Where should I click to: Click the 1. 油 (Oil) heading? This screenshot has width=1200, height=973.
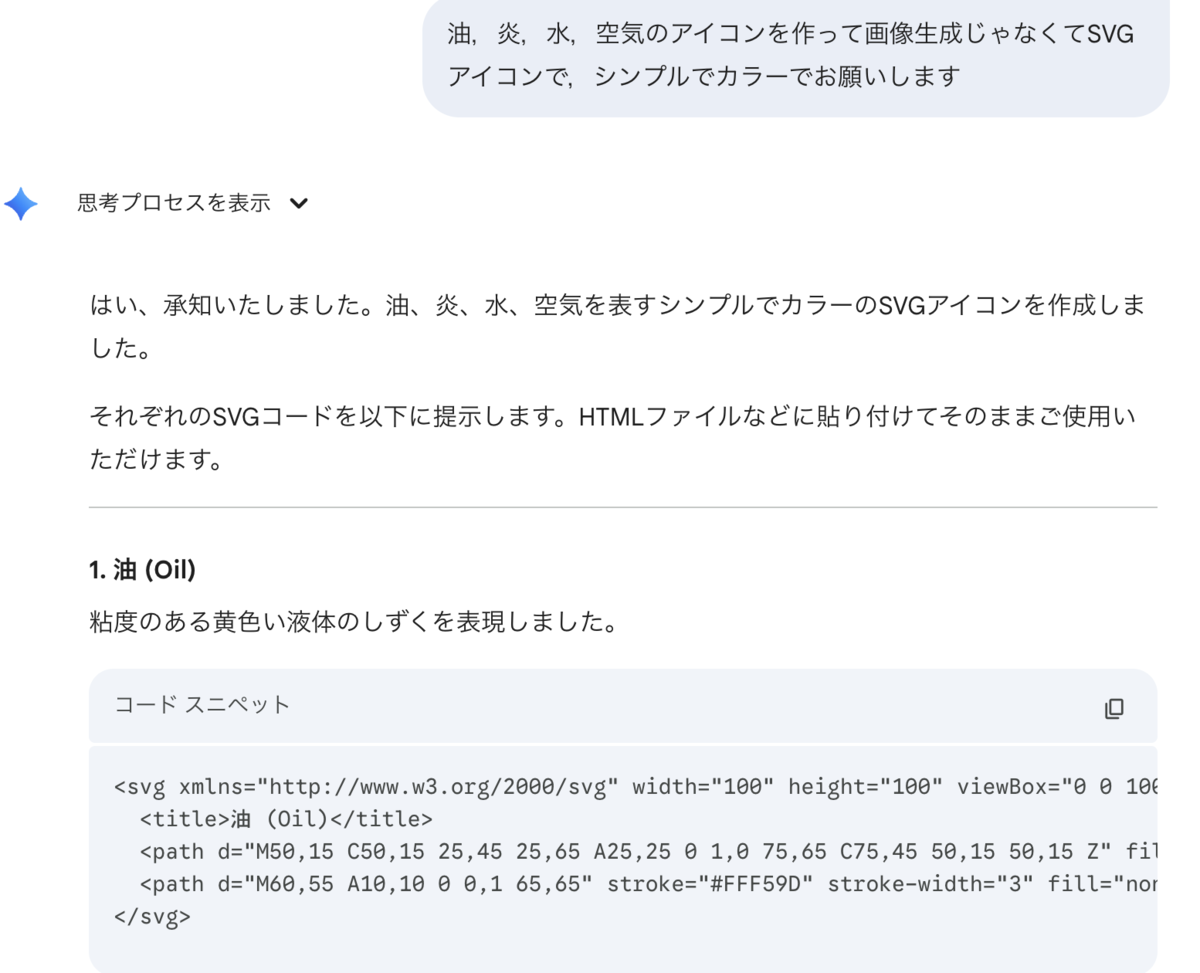coord(142,570)
